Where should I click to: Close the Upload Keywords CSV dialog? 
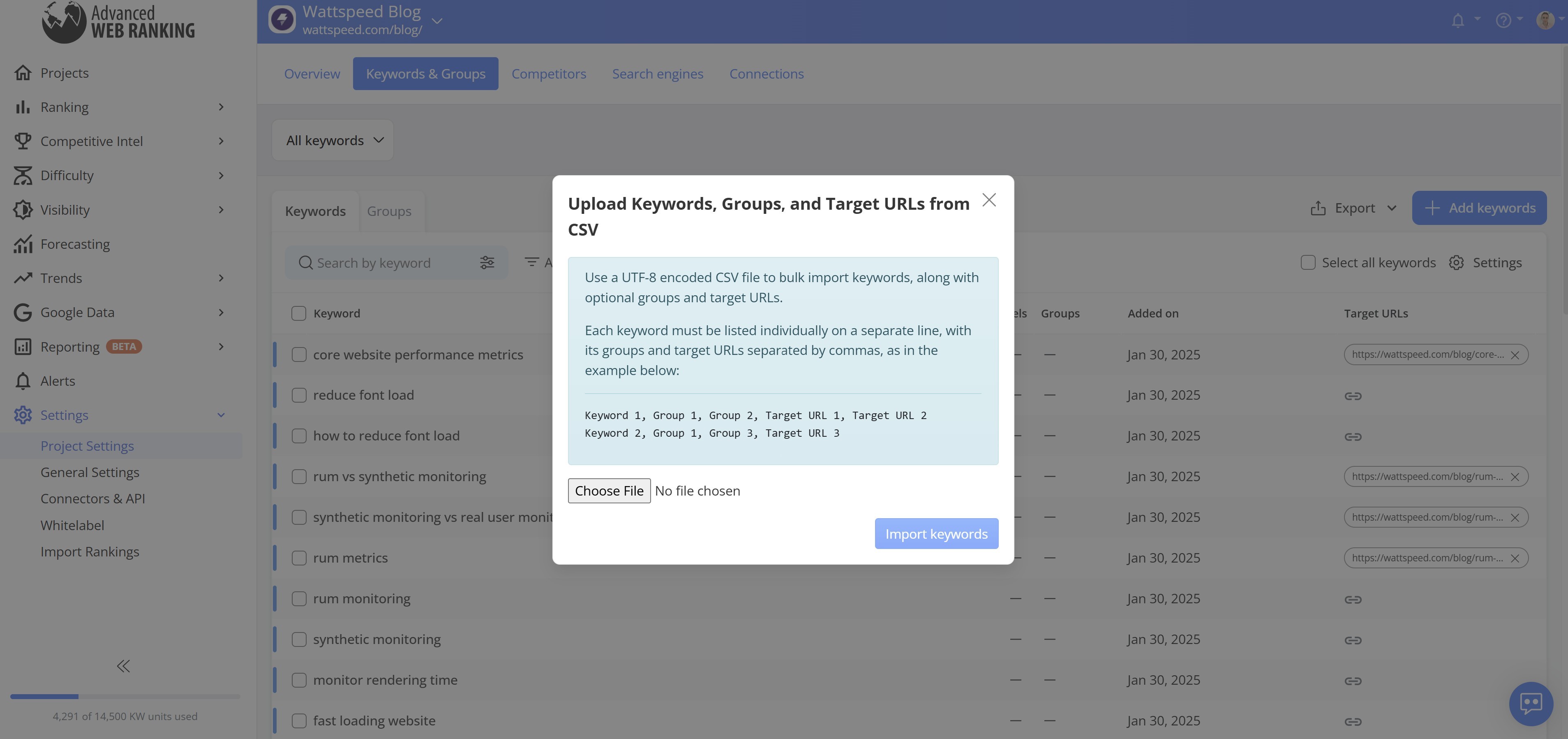(x=989, y=200)
